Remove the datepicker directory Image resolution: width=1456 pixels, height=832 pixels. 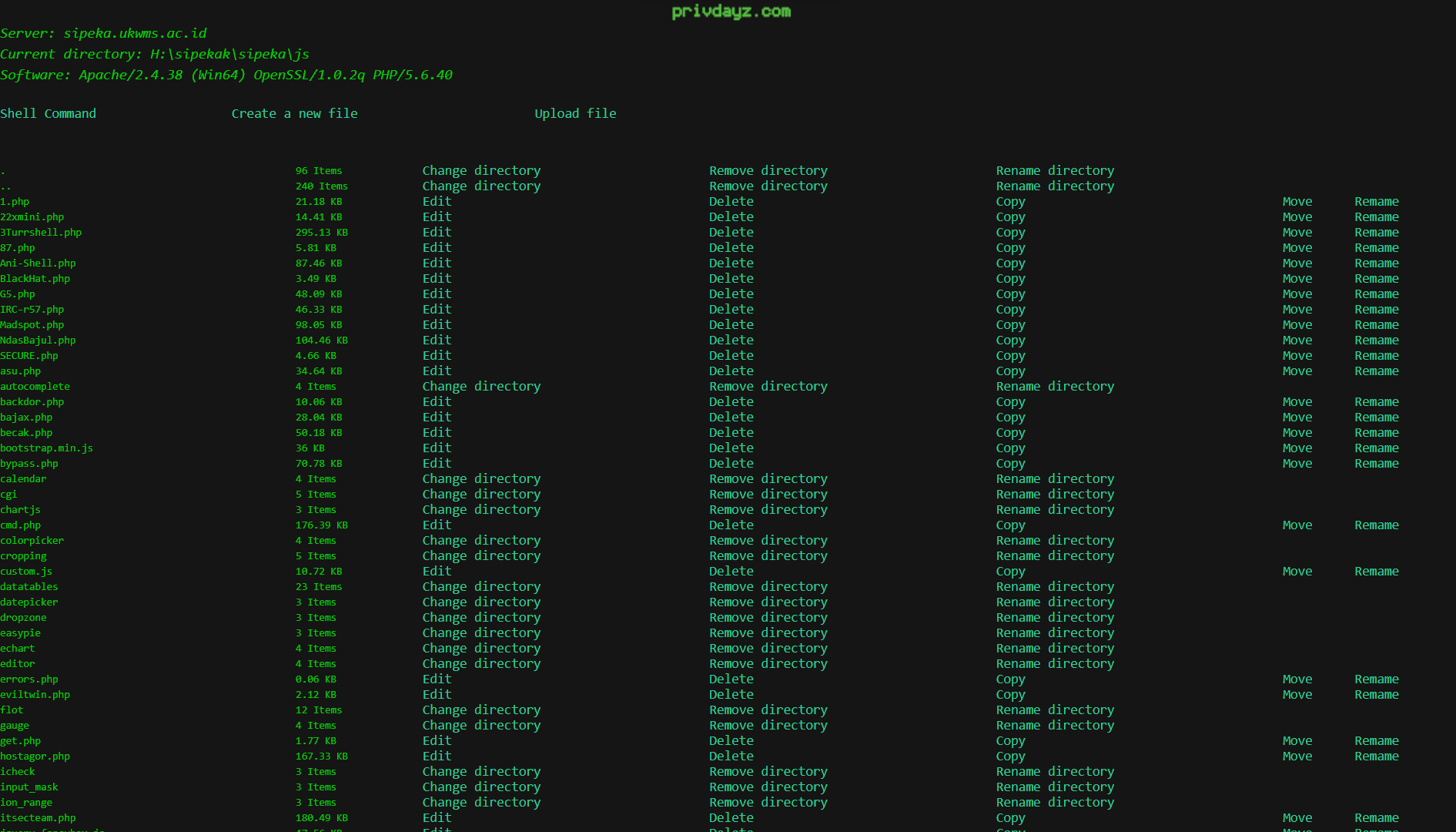point(768,602)
